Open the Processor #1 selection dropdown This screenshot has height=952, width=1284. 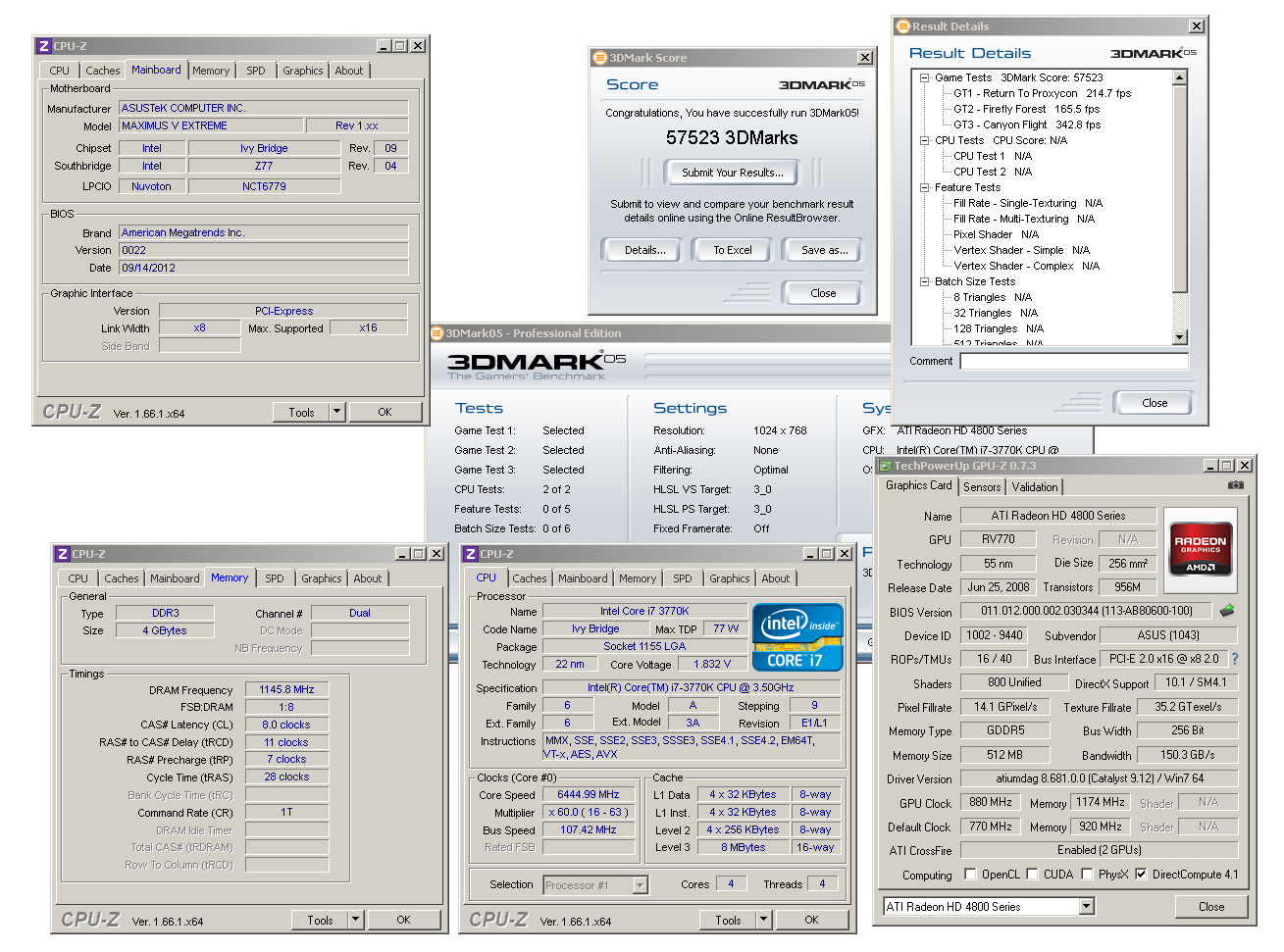click(641, 885)
